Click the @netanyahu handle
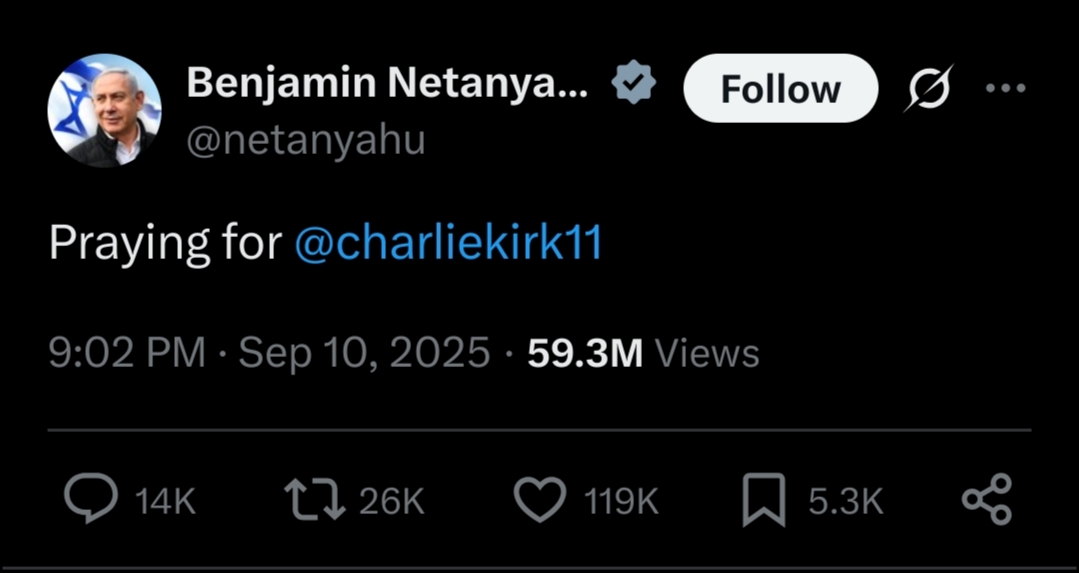This screenshot has width=1079, height=573. pyautogui.click(x=306, y=140)
